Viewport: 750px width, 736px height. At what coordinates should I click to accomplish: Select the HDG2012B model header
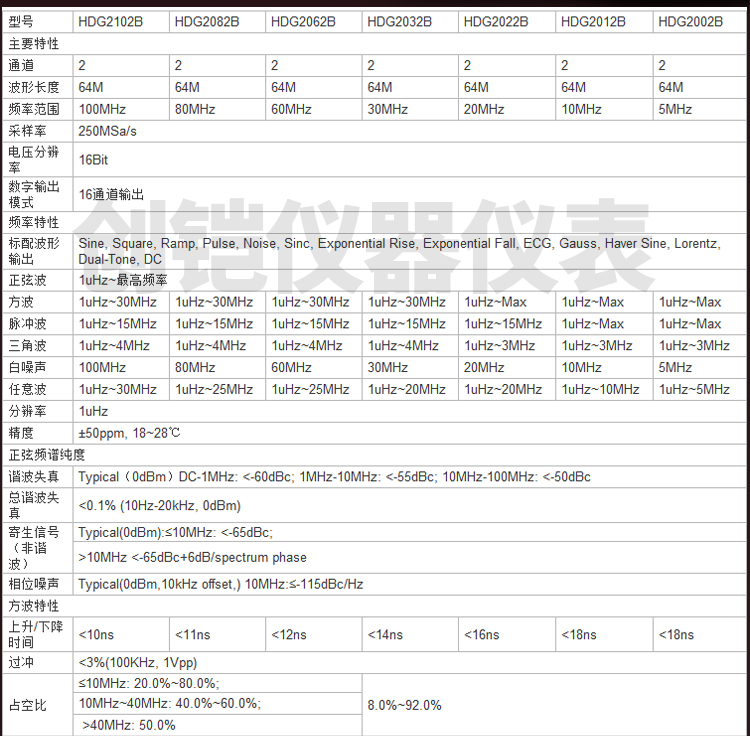pos(593,21)
